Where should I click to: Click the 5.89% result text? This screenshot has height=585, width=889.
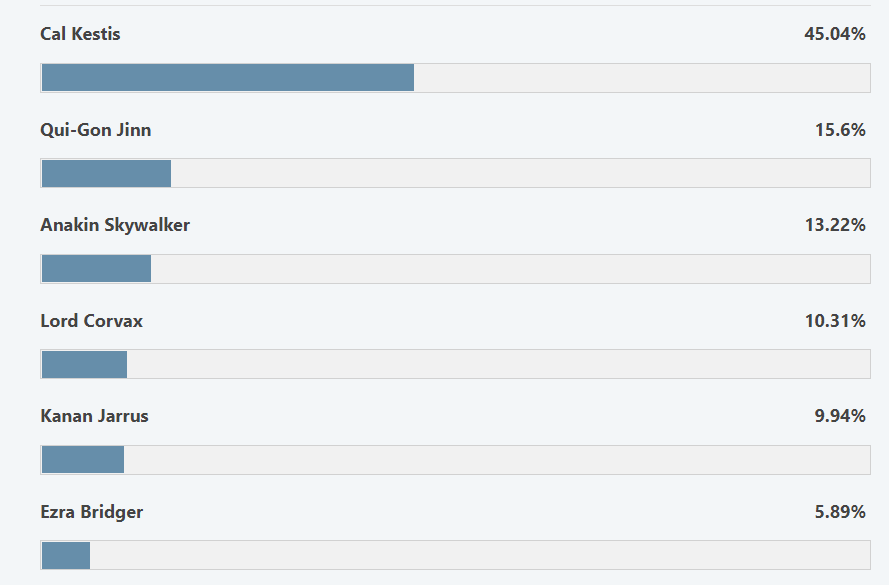(840, 512)
